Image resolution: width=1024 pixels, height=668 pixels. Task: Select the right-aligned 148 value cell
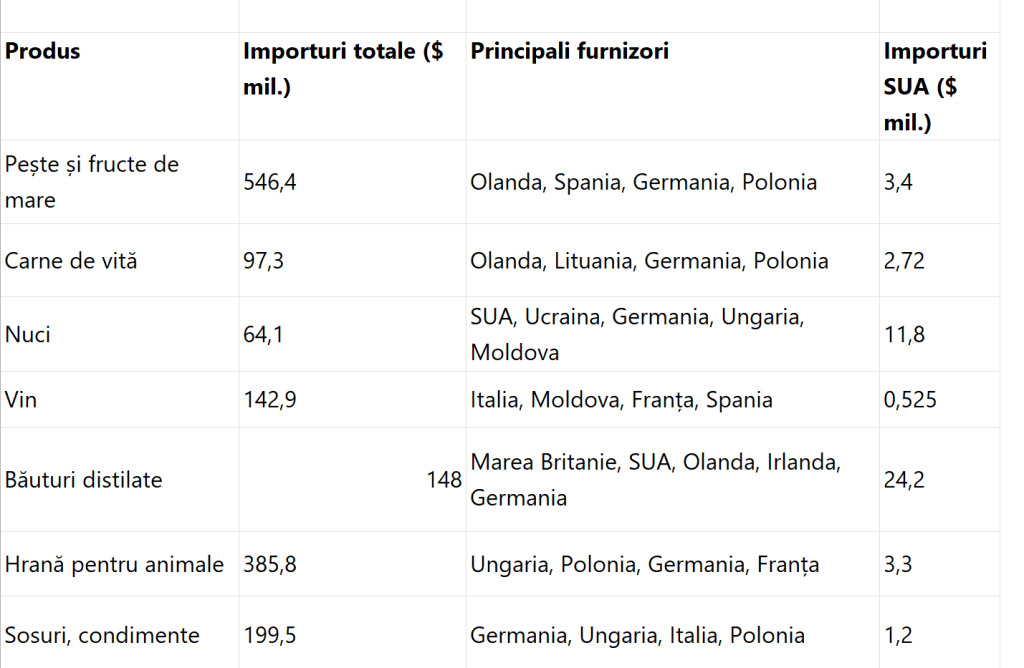click(444, 480)
